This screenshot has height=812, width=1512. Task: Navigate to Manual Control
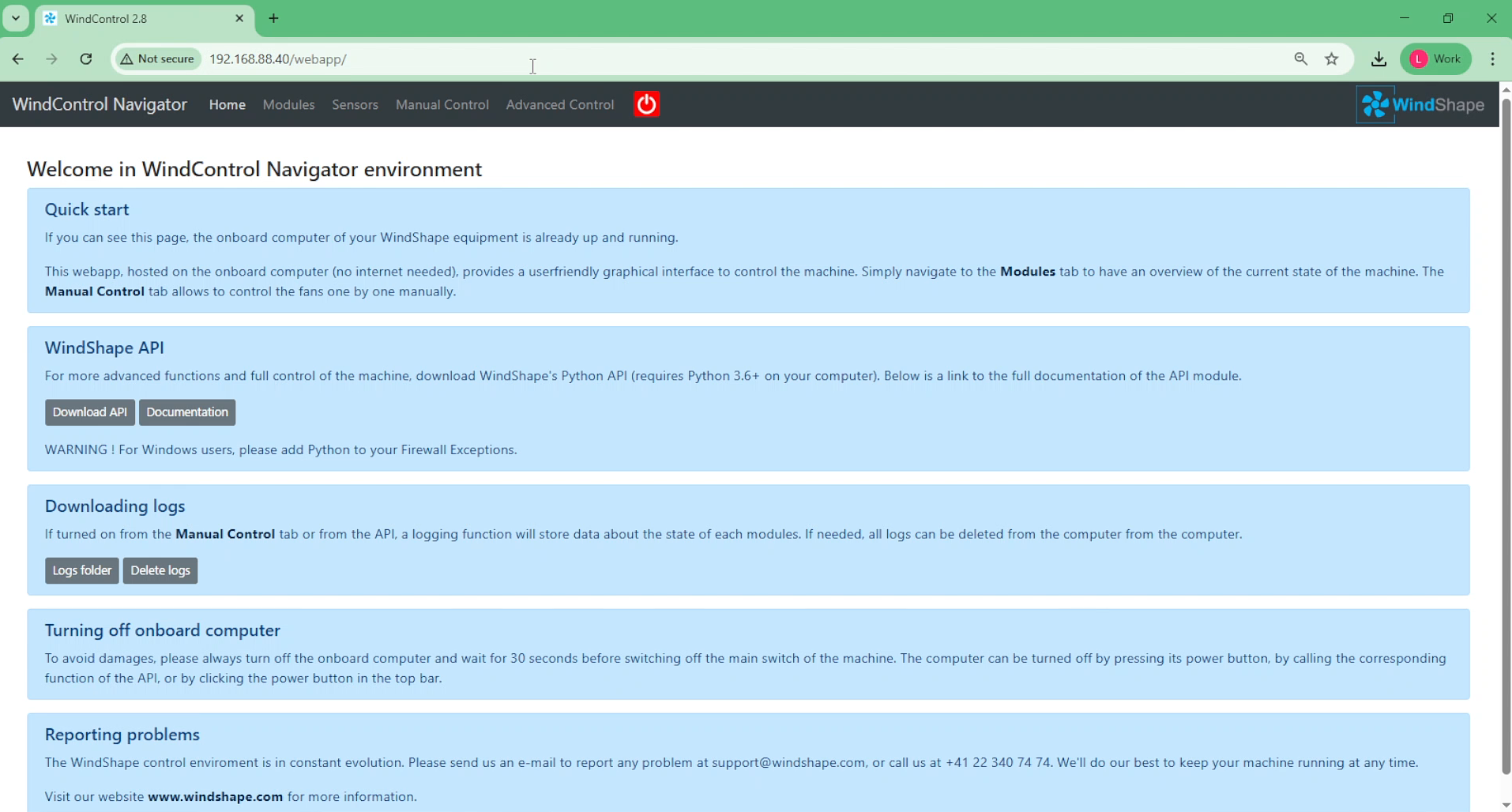442,104
